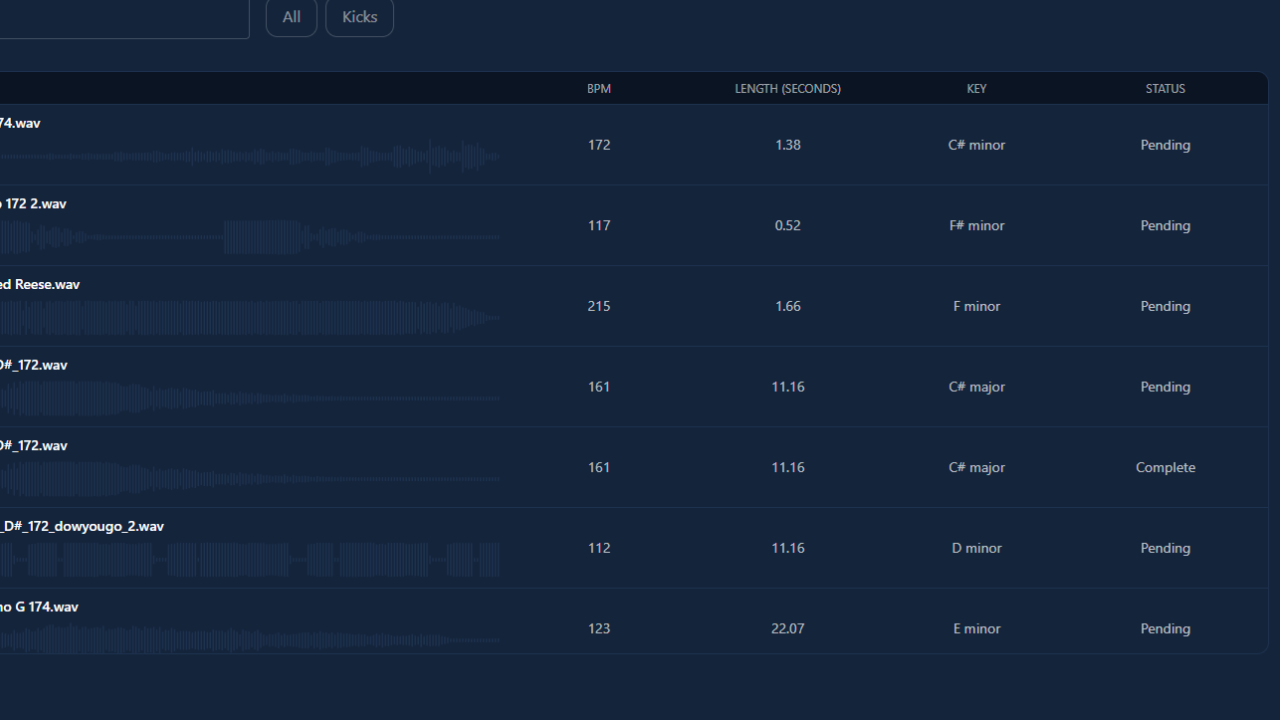Viewport: 1280px width, 720px height.
Task: Select the file name containing dowyougo_2.wav
Action: pyautogui.click(x=82, y=526)
